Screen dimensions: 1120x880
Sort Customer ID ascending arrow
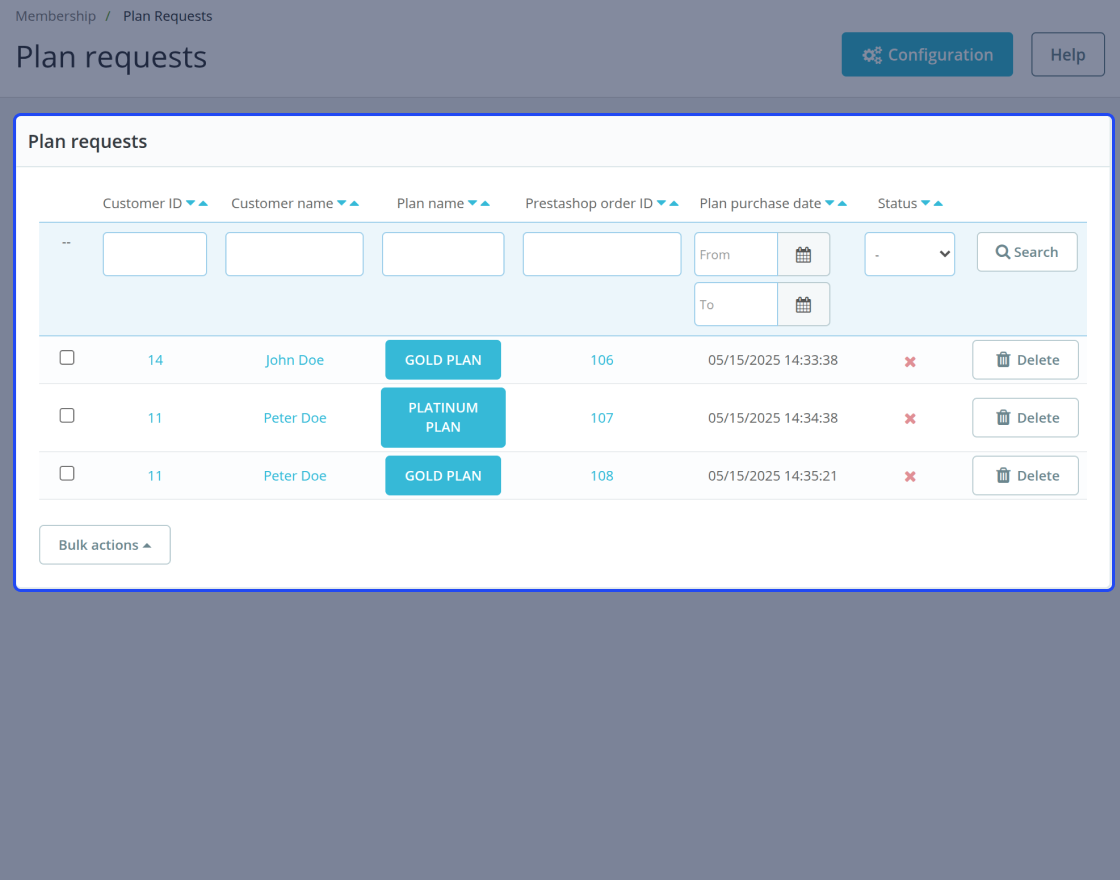(203, 204)
